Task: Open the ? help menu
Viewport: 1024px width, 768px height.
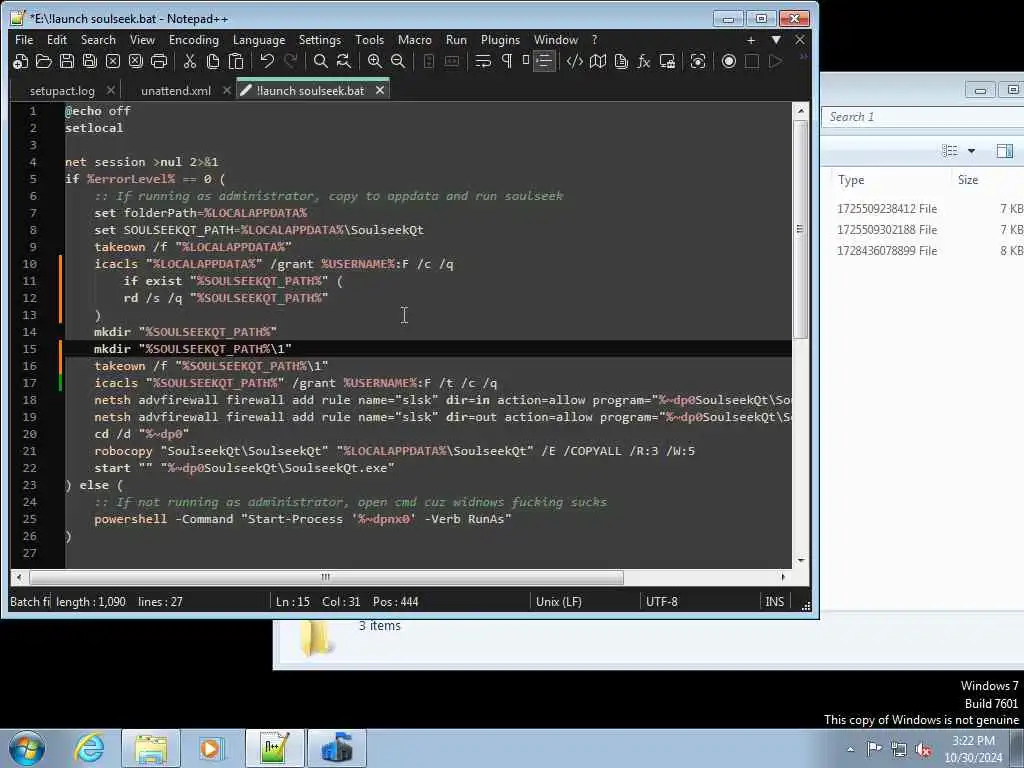Action: 594,40
